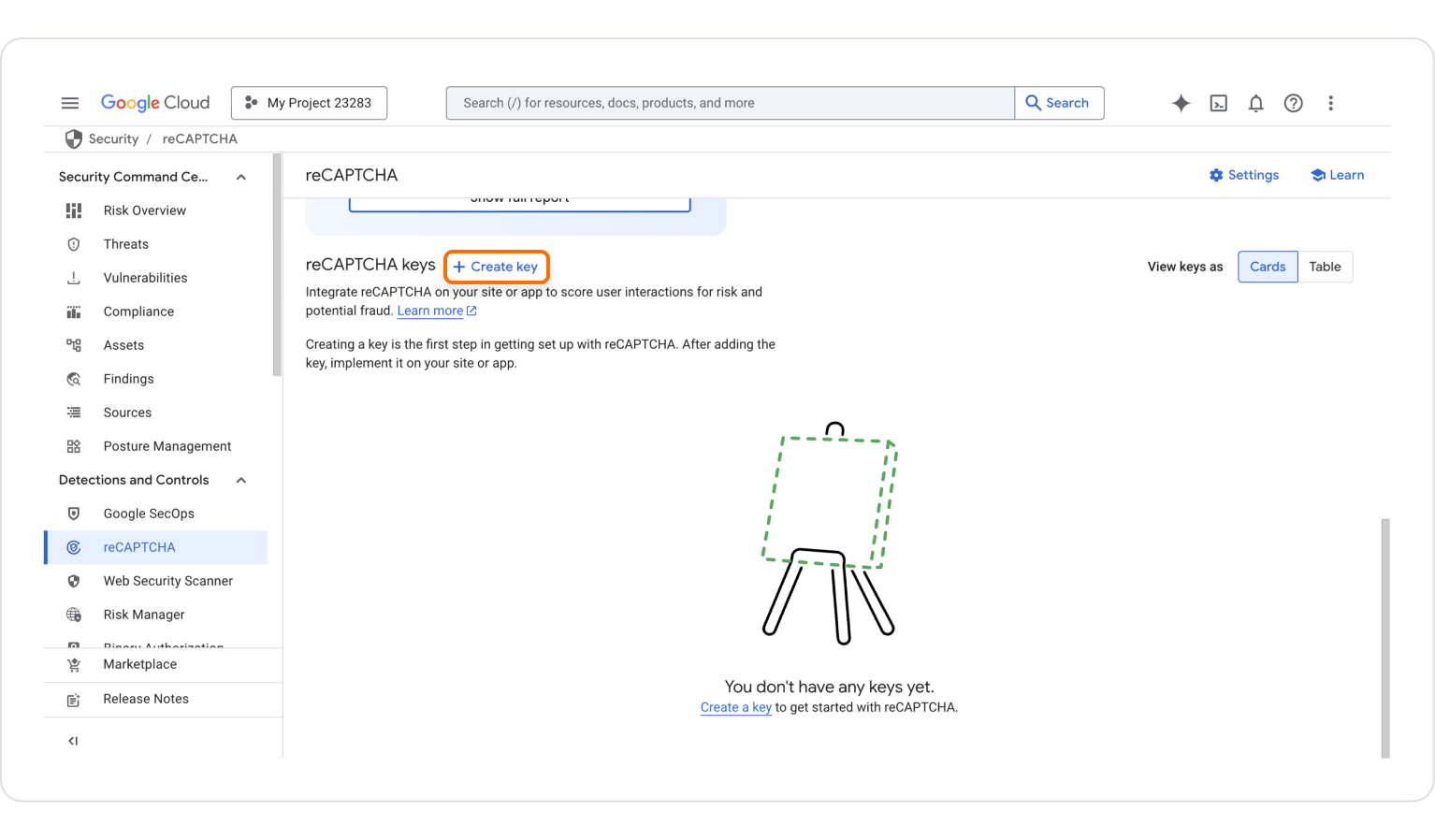Click the Learn graduation cap icon

pyautogui.click(x=1317, y=175)
